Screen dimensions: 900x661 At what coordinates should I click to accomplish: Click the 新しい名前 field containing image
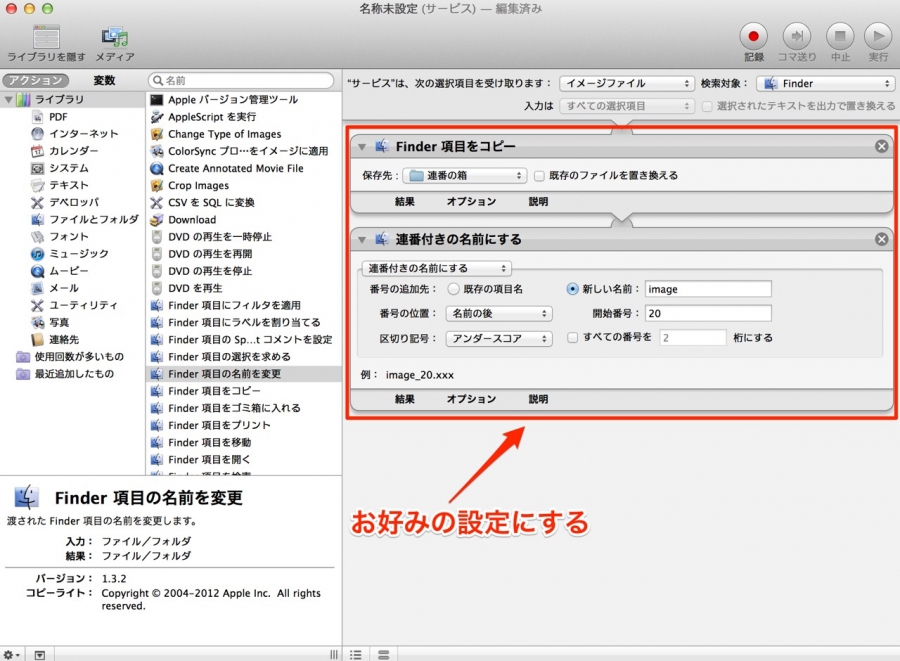(708, 289)
